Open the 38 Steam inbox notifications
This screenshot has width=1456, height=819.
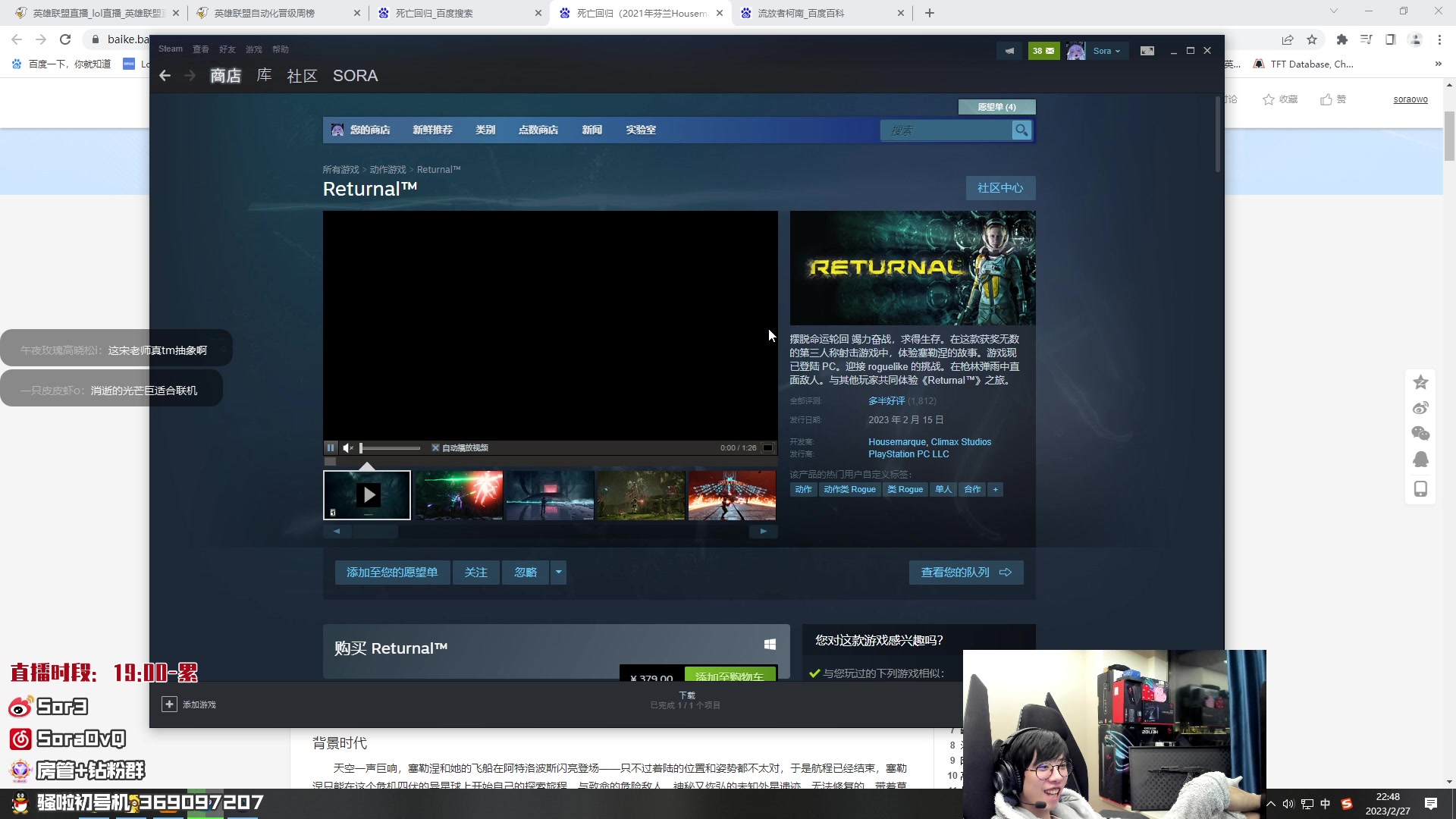pos(1043,51)
